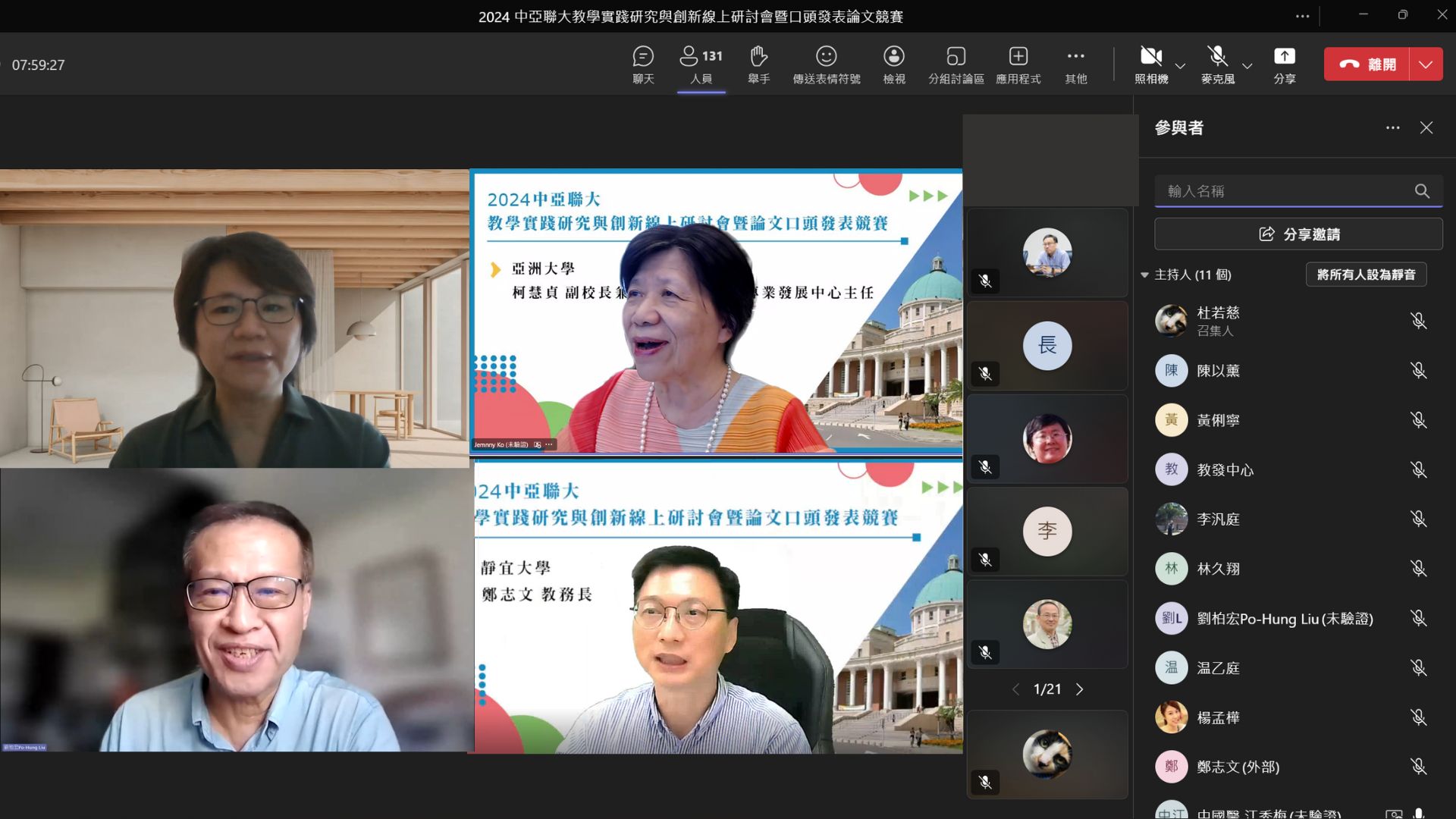Toggle mic icon for 李汎庭
1456x819 pixels.
click(1418, 519)
